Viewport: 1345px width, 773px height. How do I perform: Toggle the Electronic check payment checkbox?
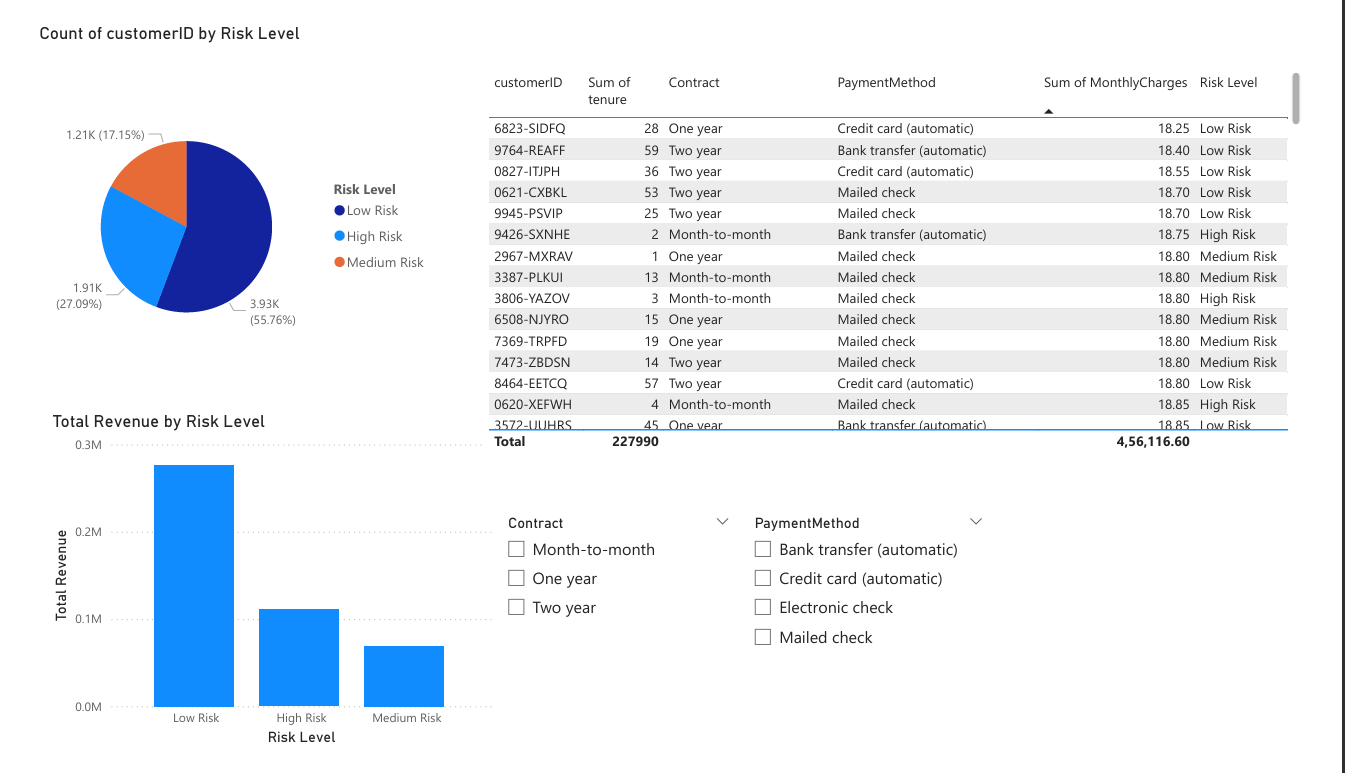763,607
